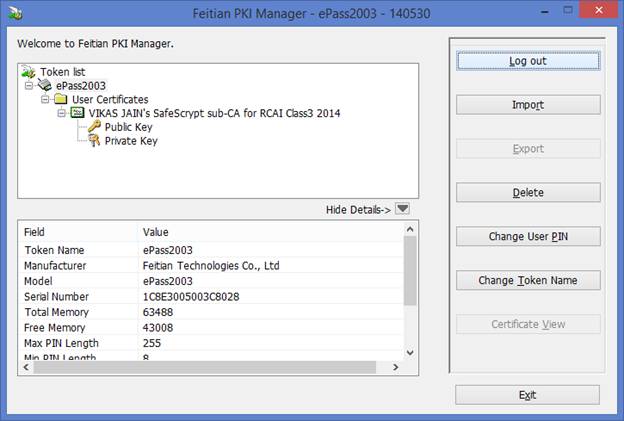Select the Public Key entry
Viewport: 624px width, 421px height.
[129, 127]
